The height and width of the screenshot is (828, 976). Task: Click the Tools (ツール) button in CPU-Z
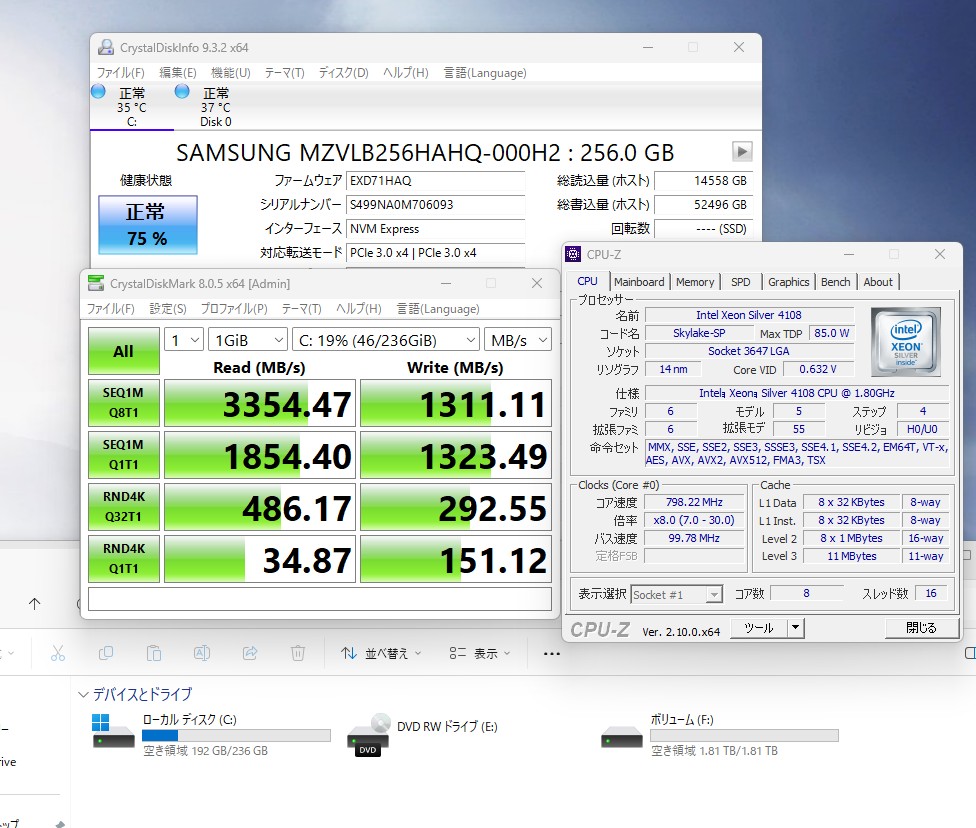pos(759,628)
